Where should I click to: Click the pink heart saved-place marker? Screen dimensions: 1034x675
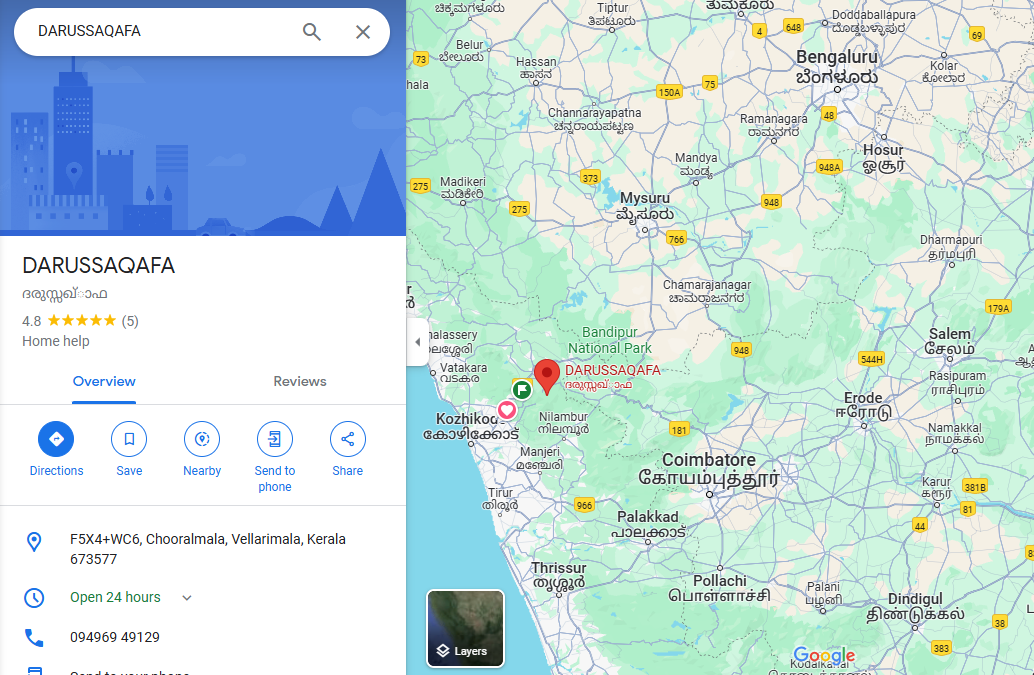click(x=507, y=410)
